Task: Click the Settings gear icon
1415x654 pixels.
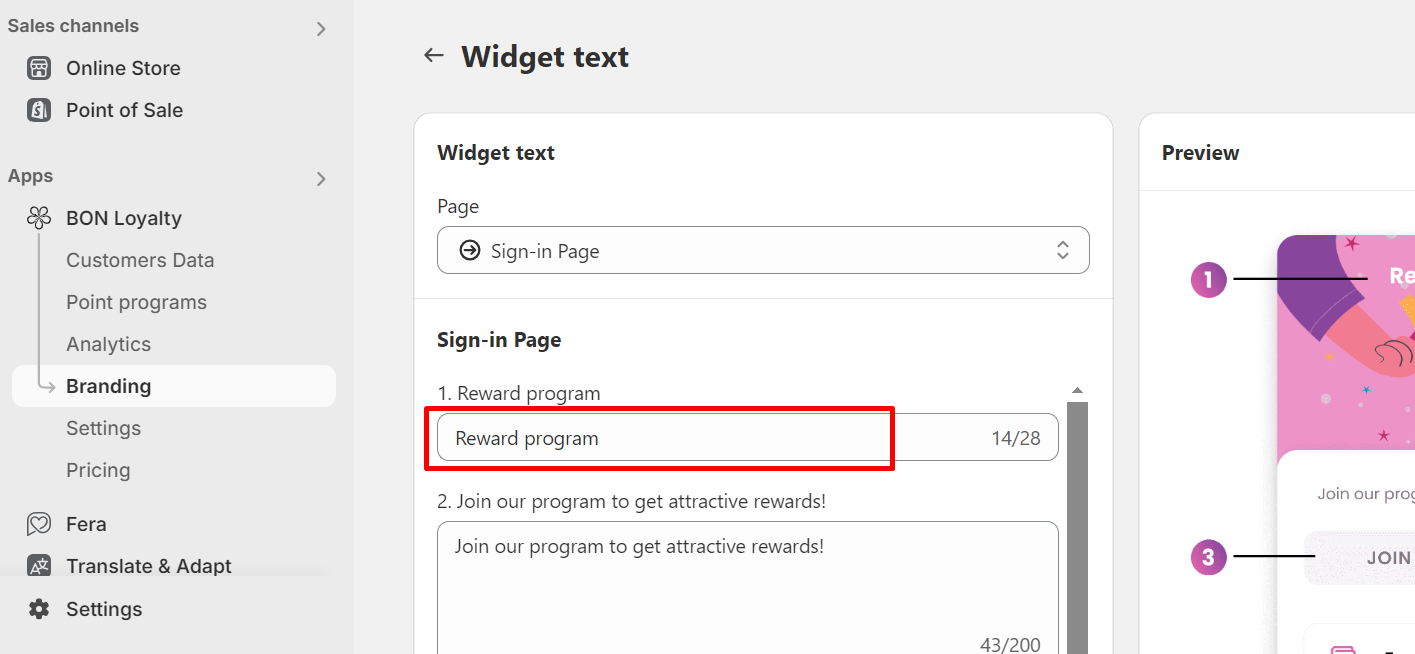Action: point(39,609)
